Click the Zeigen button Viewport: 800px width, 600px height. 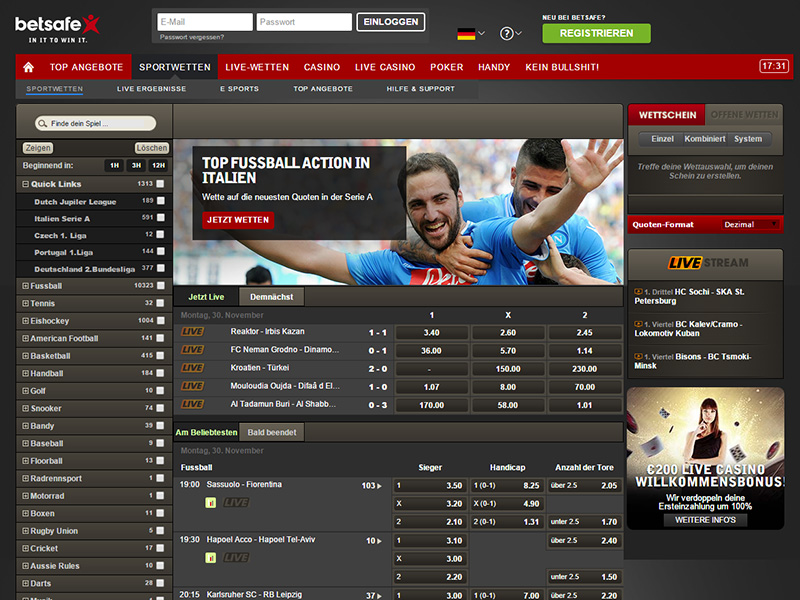click(38, 148)
